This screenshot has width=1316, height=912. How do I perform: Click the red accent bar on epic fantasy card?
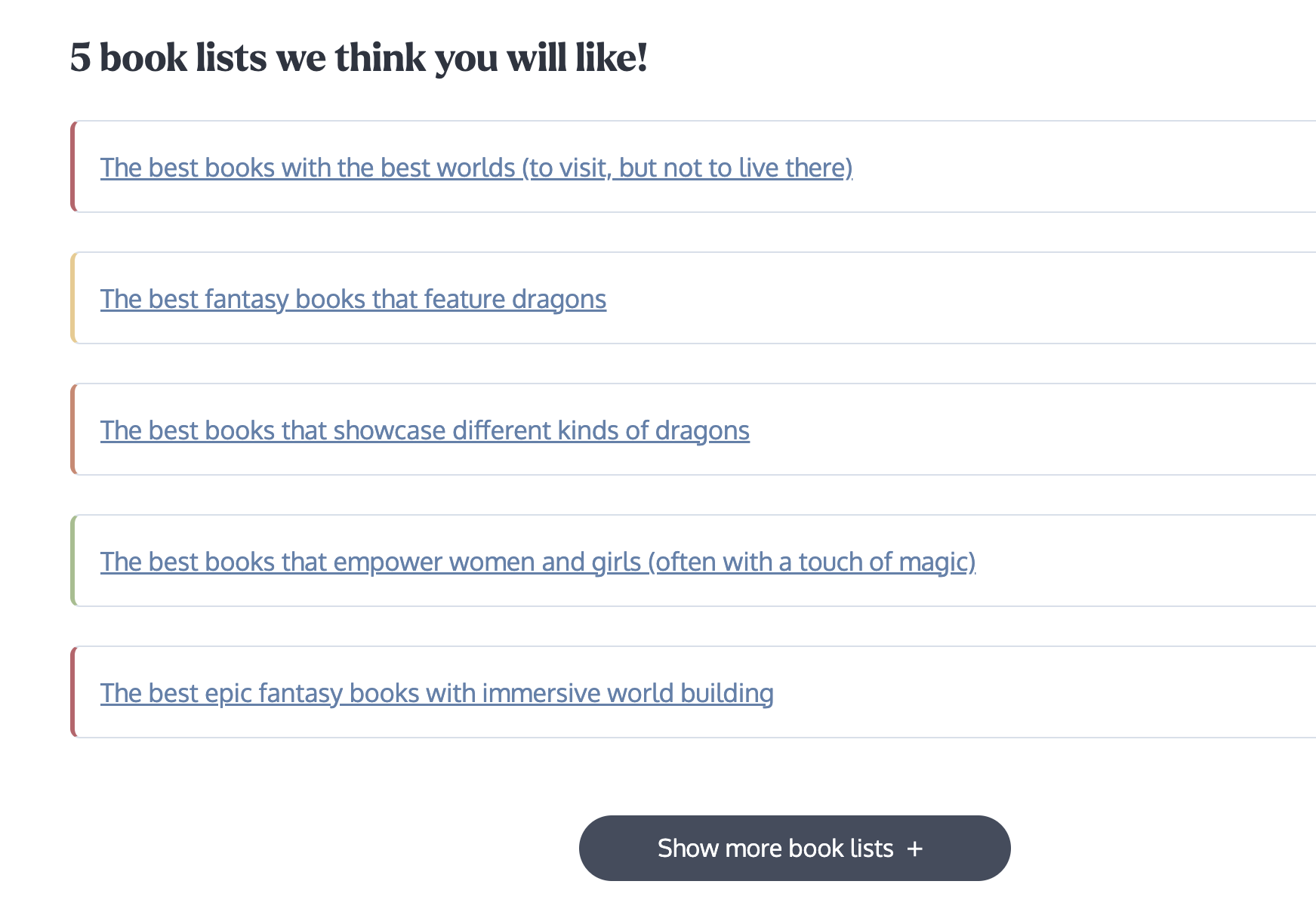74,692
